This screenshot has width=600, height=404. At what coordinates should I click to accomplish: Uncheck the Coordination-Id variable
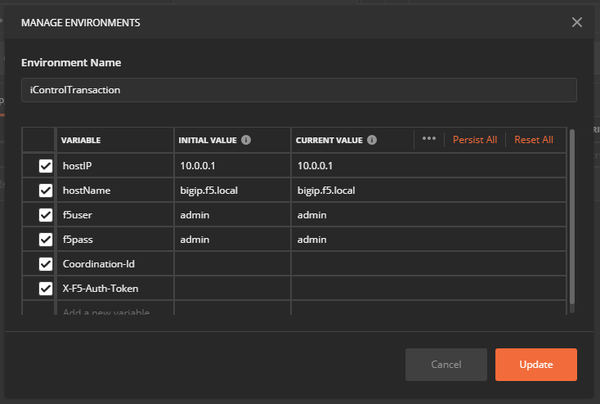46,264
